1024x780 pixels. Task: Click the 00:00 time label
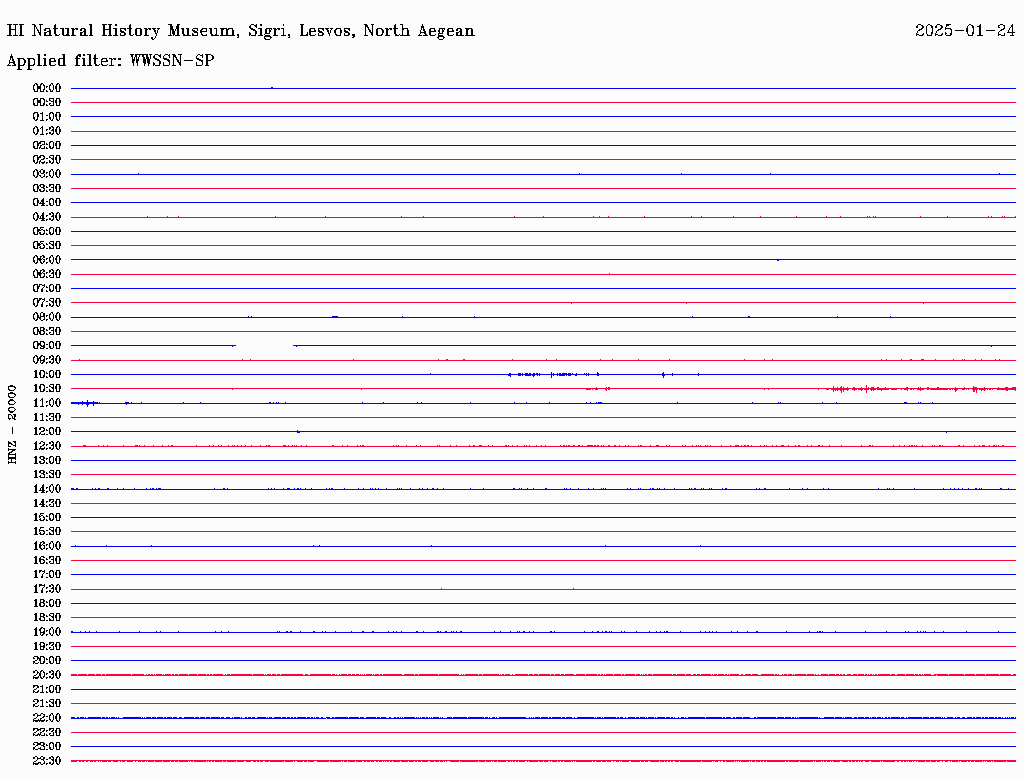pos(47,88)
